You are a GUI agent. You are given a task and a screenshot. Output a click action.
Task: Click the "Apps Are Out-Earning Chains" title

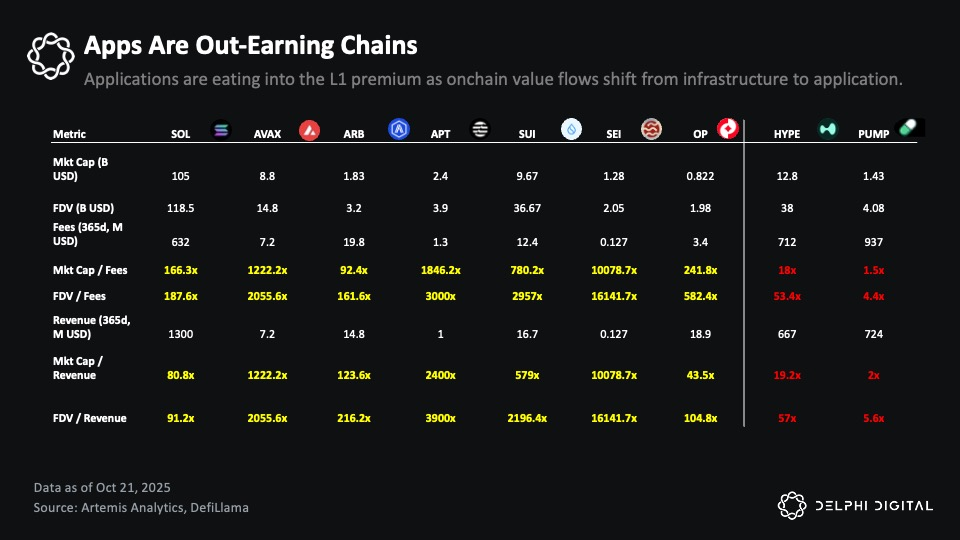pos(250,46)
